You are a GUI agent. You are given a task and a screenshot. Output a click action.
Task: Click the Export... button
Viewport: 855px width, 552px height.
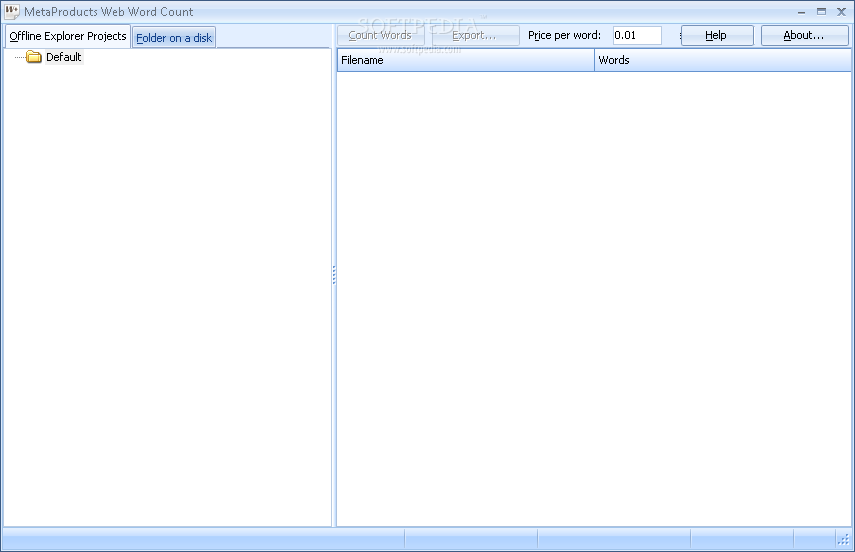pos(475,35)
